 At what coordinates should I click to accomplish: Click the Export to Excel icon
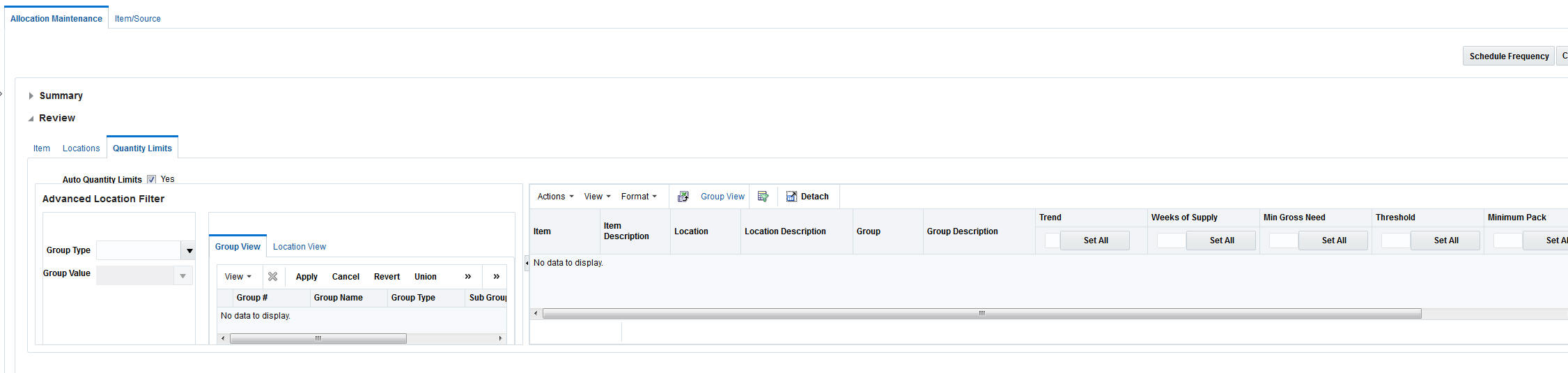(683, 197)
